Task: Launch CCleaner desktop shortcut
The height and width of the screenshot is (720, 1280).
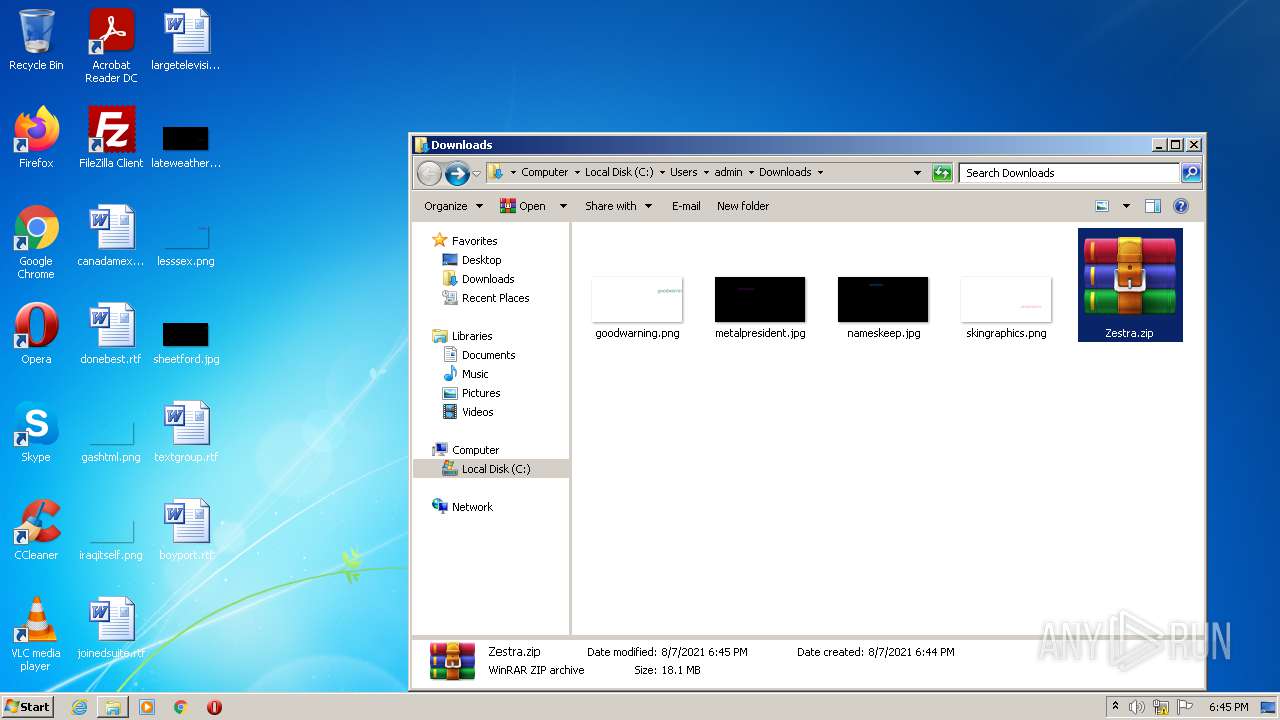Action: point(36,530)
